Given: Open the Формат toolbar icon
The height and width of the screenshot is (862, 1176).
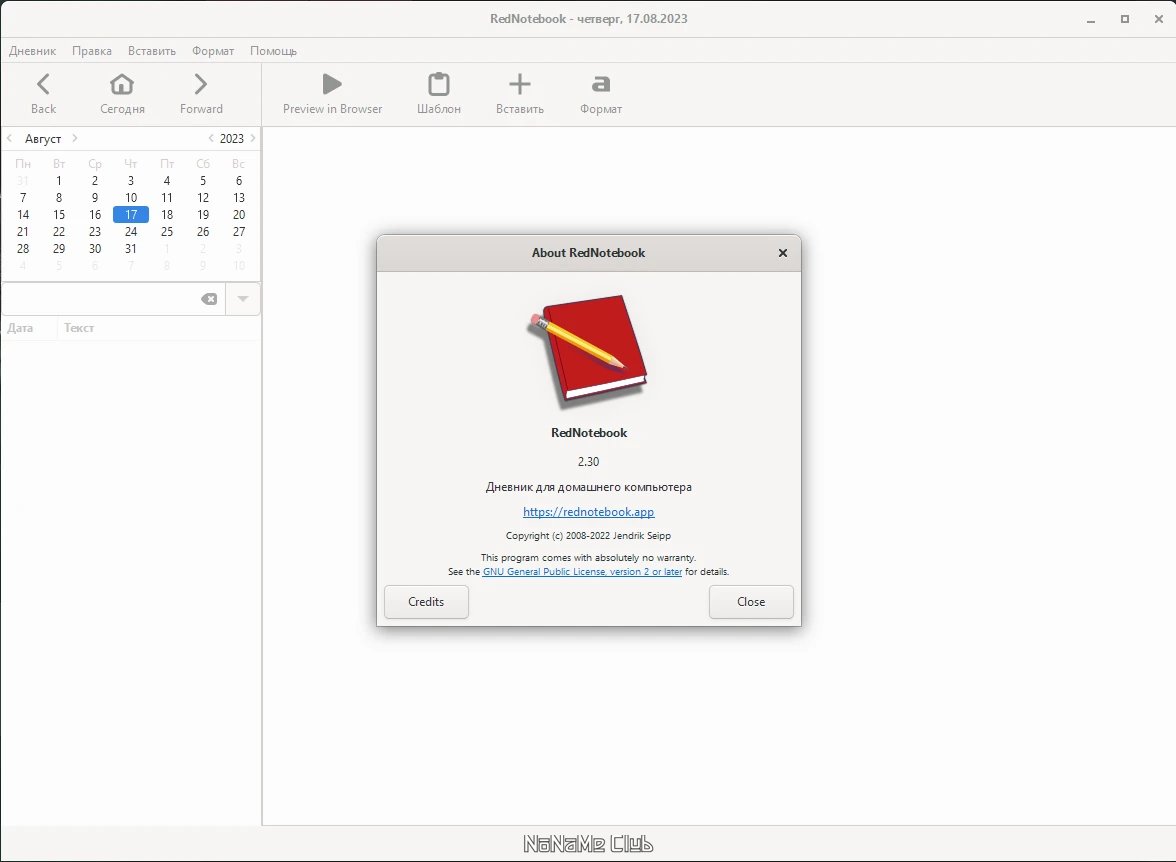Looking at the screenshot, I should tap(601, 84).
